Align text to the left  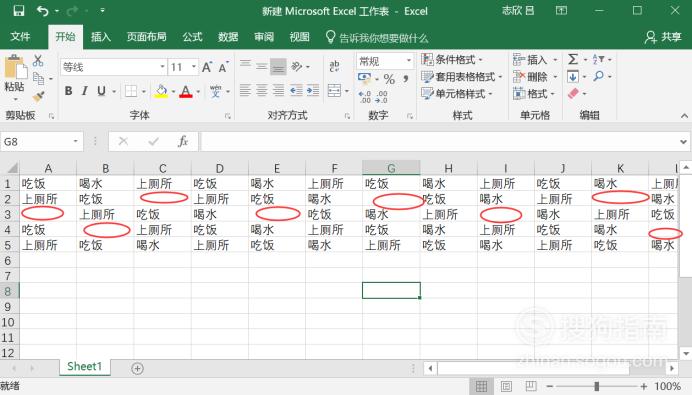(x=245, y=90)
